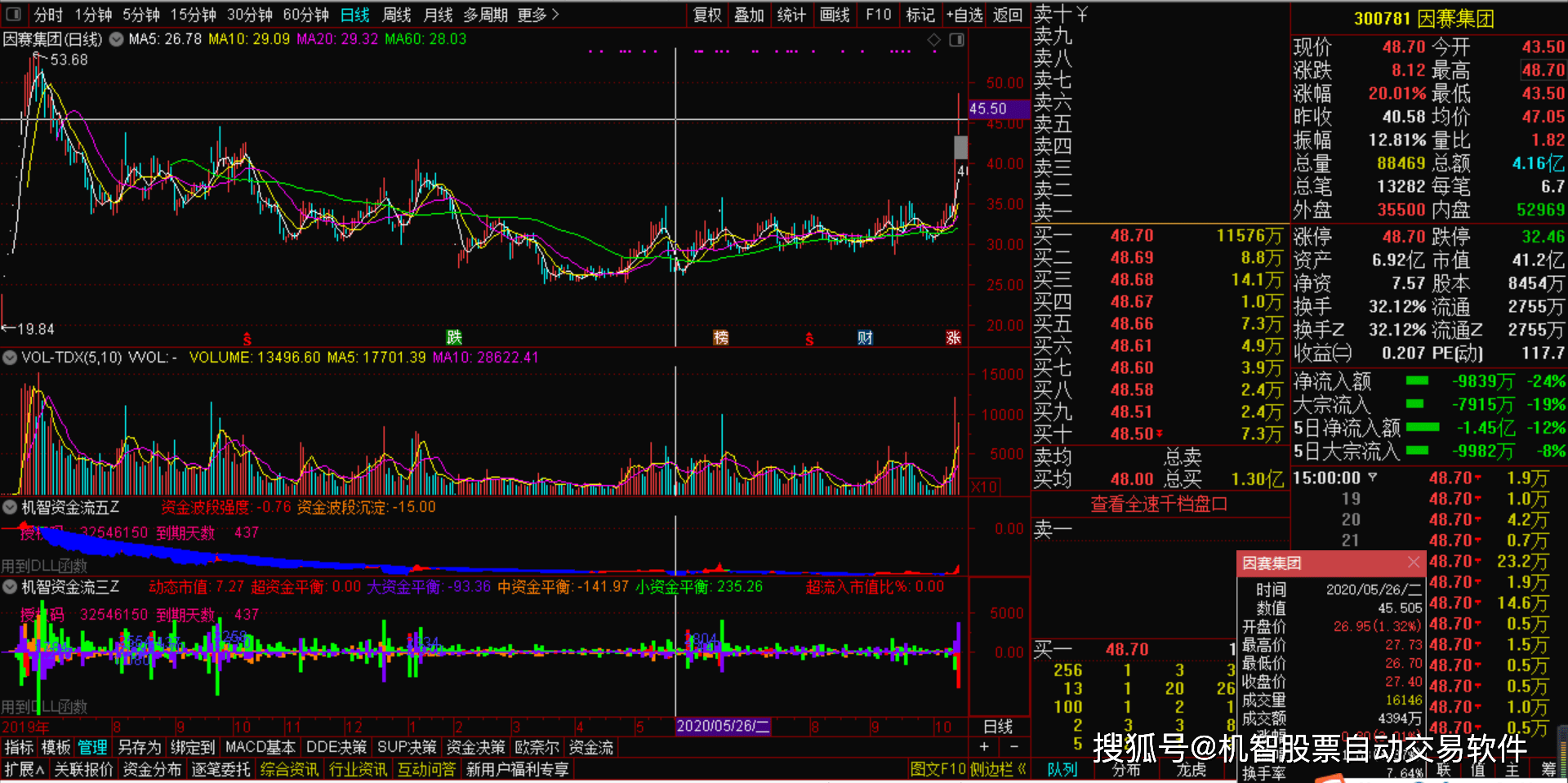Image resolution: width=1568 pixels, height=783 pixels.
Task: Click the red $ marker left of the 财 marker
Action: click(x=809, y=339)
